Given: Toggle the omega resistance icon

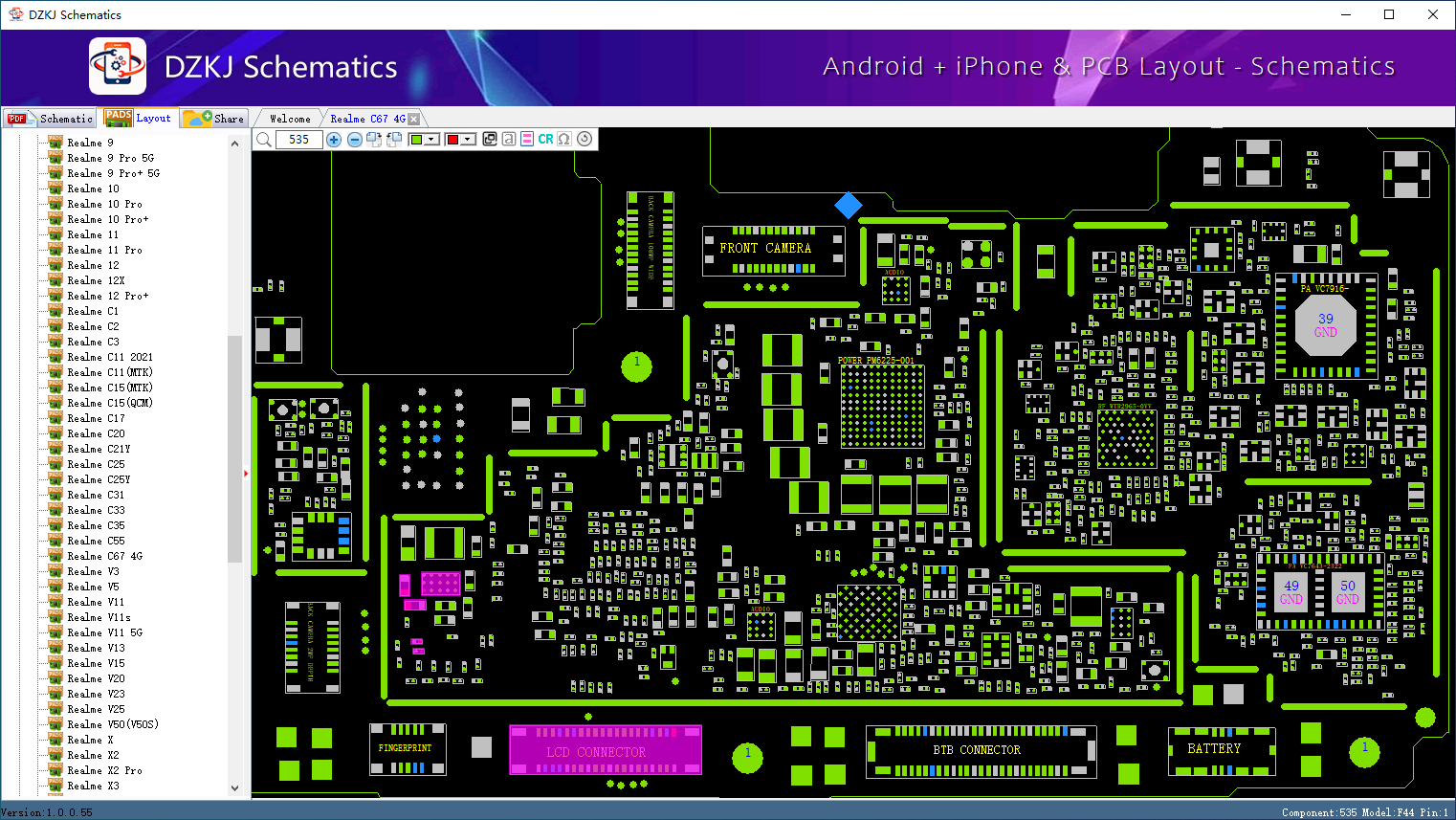Looking at the screenshot, I should [564, 139].
